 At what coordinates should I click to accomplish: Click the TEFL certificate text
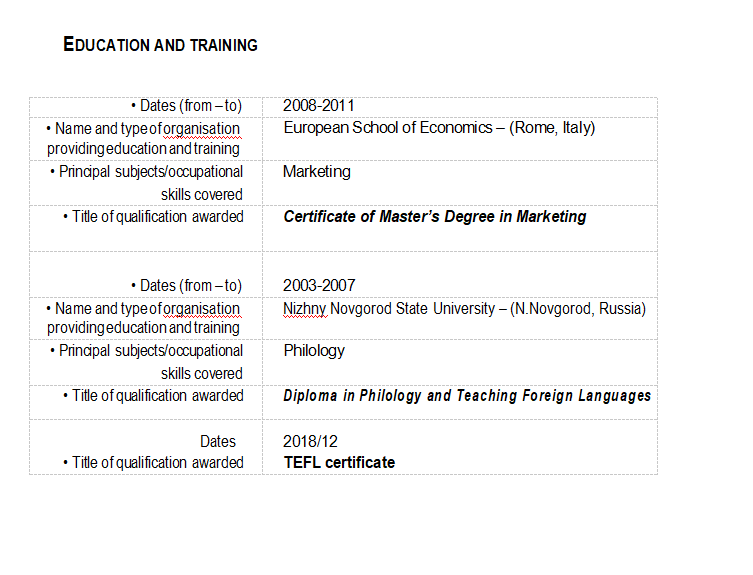click(339, 463)
